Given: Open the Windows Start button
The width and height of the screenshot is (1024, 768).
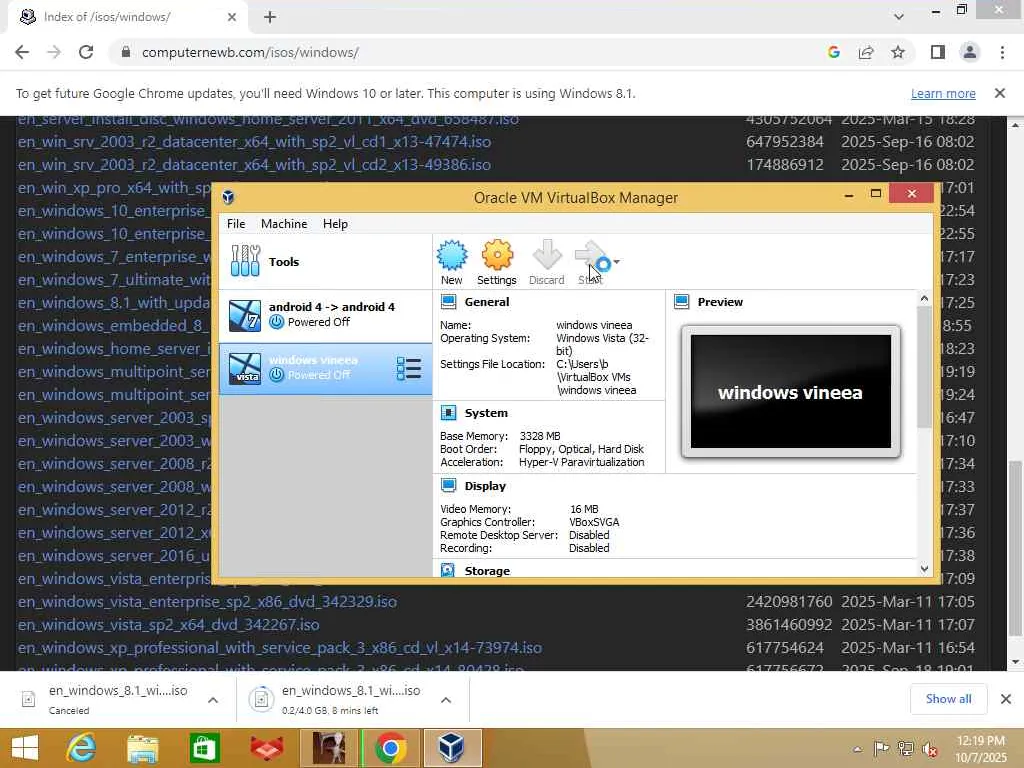Looking at the screenshot, I should (x=25, y=748).
